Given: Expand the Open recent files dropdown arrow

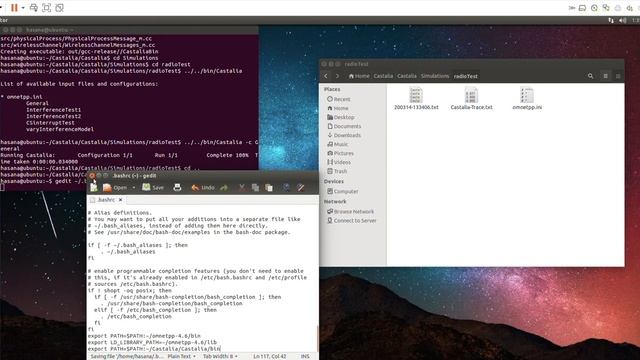Looking at the screenshot, I should point(133,188).
